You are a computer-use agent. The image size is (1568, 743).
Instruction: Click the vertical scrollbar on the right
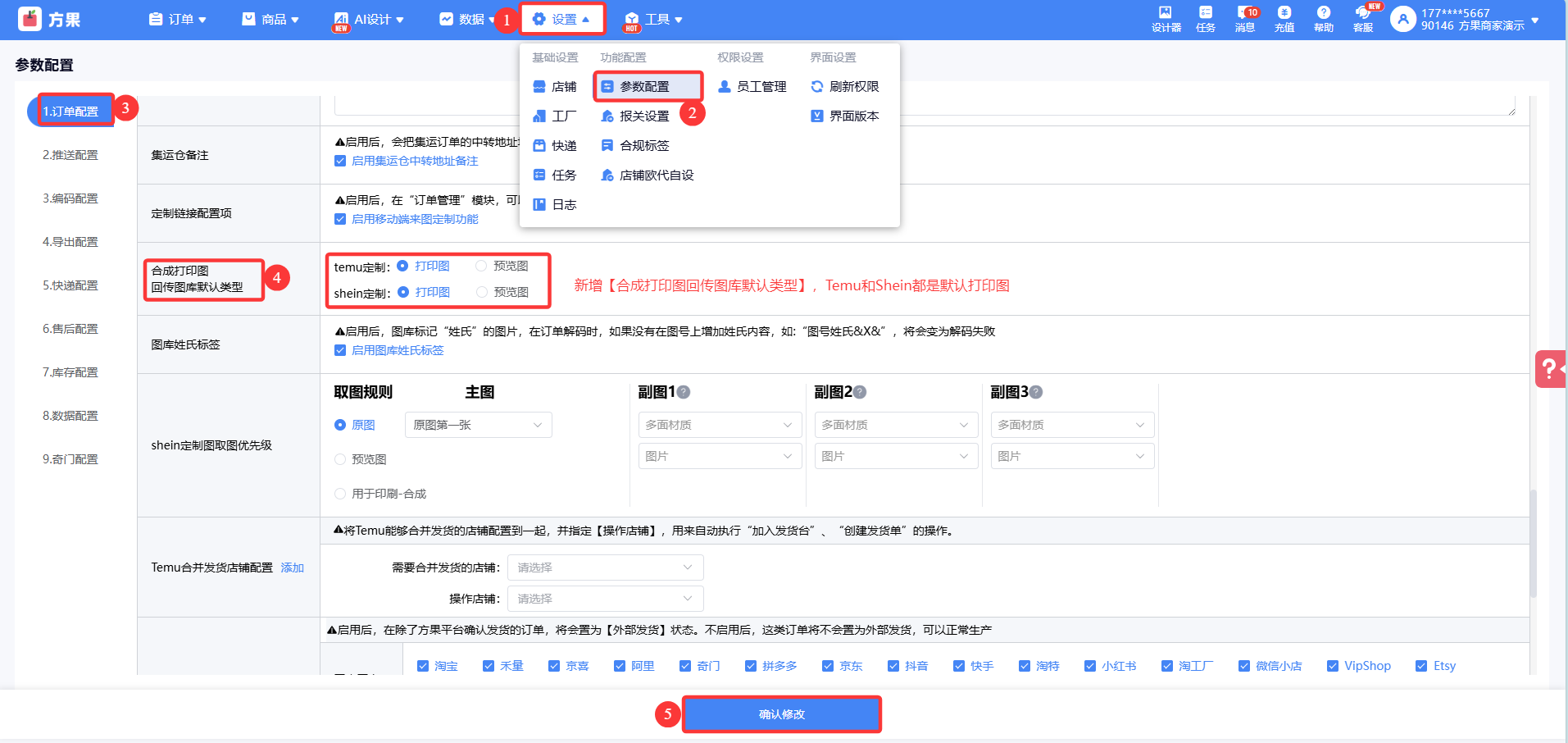tap(1533, 541)
